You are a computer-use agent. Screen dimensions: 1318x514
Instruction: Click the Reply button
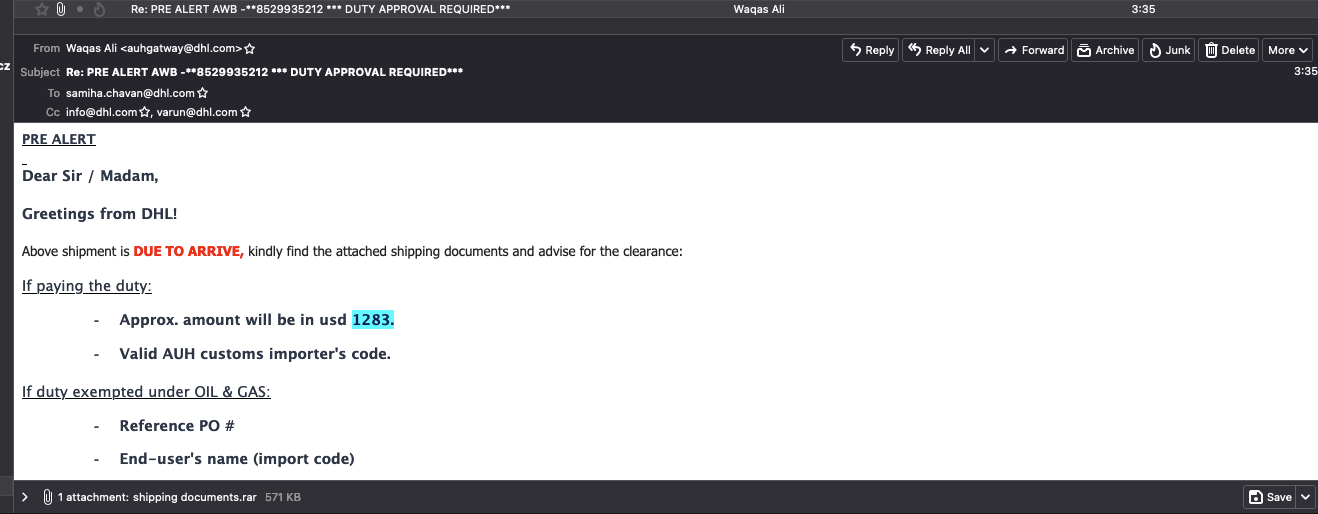click(x=870, y=50)
